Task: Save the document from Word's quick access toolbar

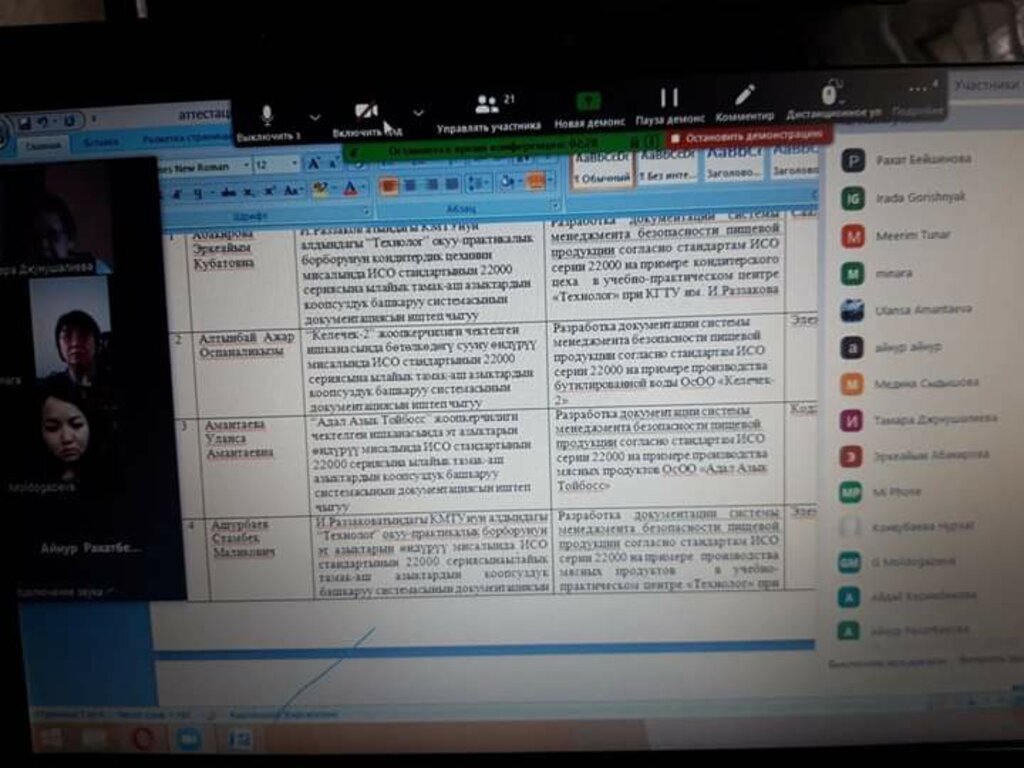Action: pos(25,122)
